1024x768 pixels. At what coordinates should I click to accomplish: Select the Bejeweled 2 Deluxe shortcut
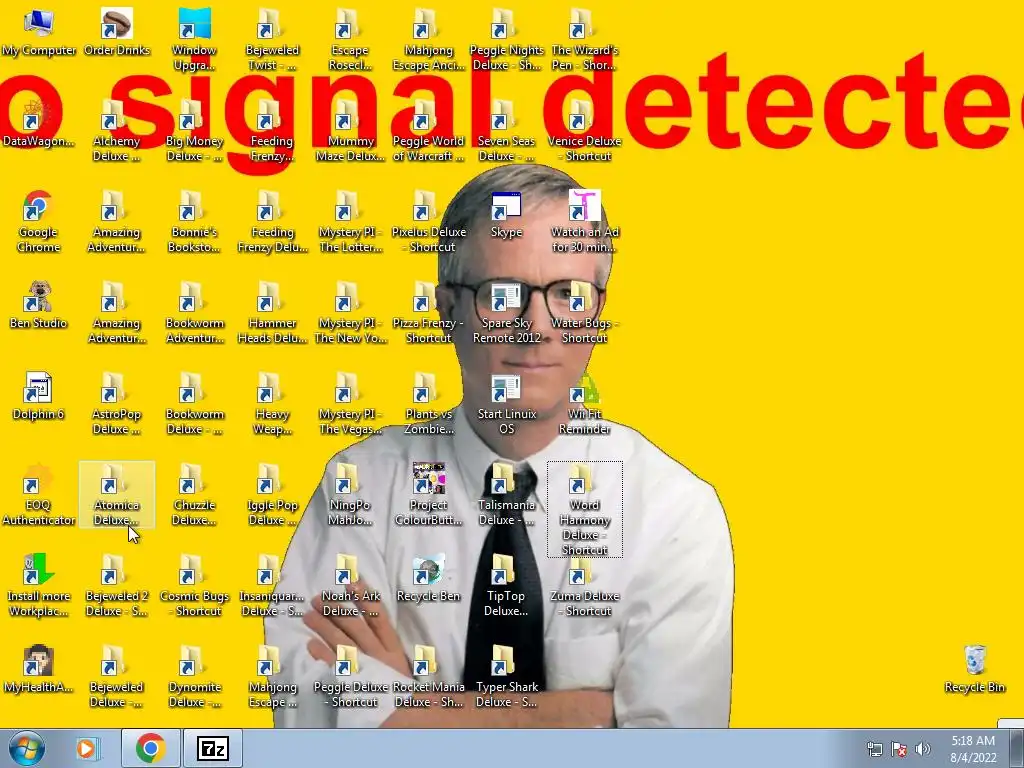117,585
